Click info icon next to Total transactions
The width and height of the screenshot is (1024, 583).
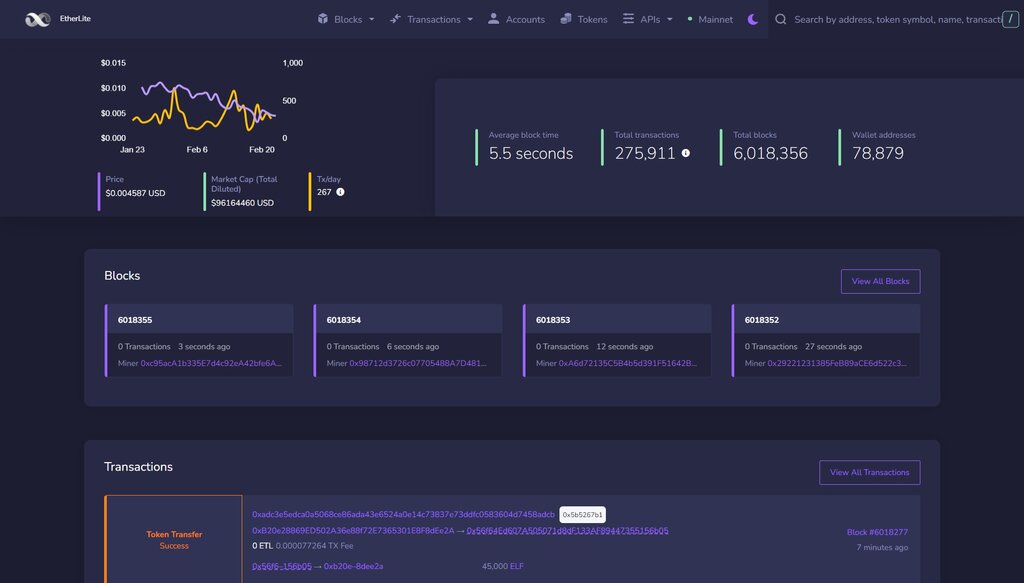tap(686, 153)
